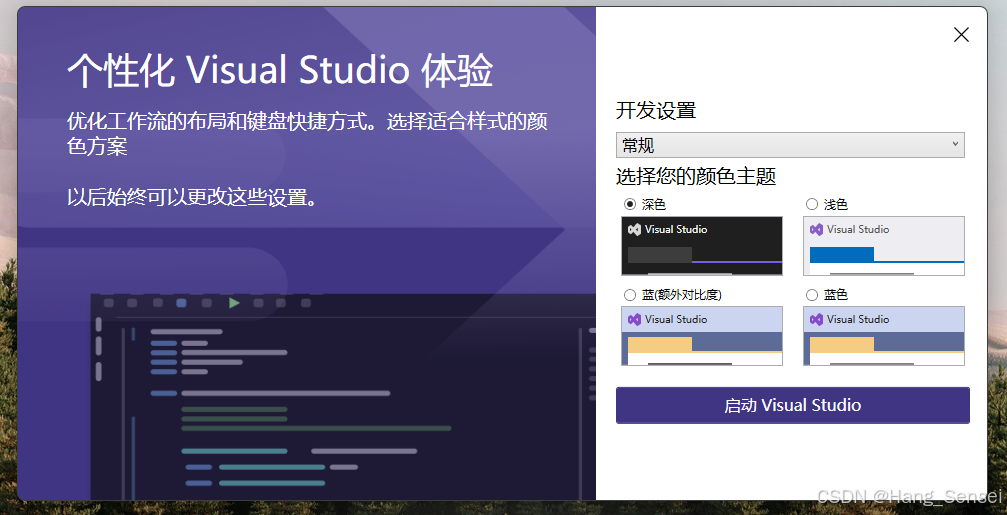
Task: Select the 深色 dark theme radio button
Action: pyautogui.click(x=629, y=204)
